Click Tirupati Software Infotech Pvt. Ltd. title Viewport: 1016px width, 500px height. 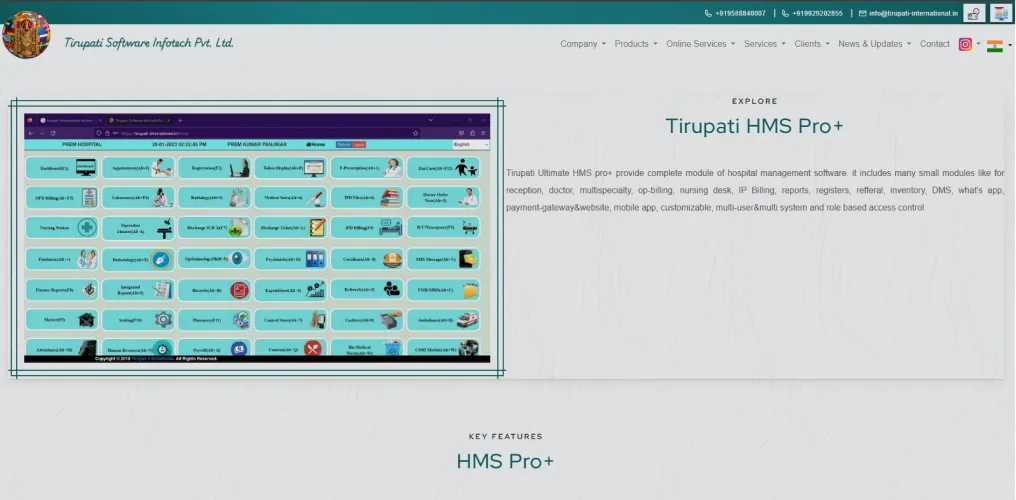(x=148, y=43)
